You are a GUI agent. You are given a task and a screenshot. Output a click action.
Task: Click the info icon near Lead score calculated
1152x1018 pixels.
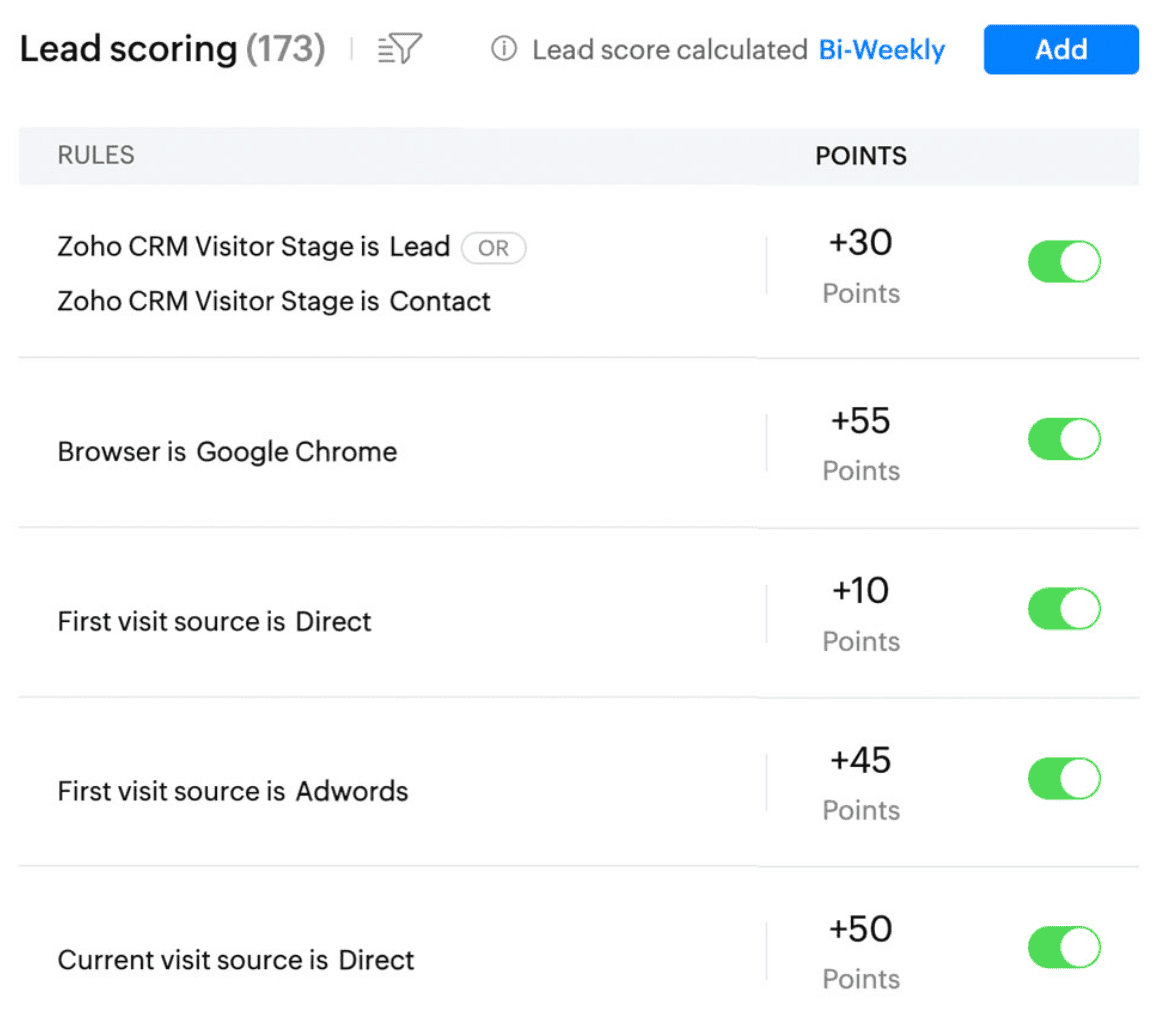tap(505, 49)
